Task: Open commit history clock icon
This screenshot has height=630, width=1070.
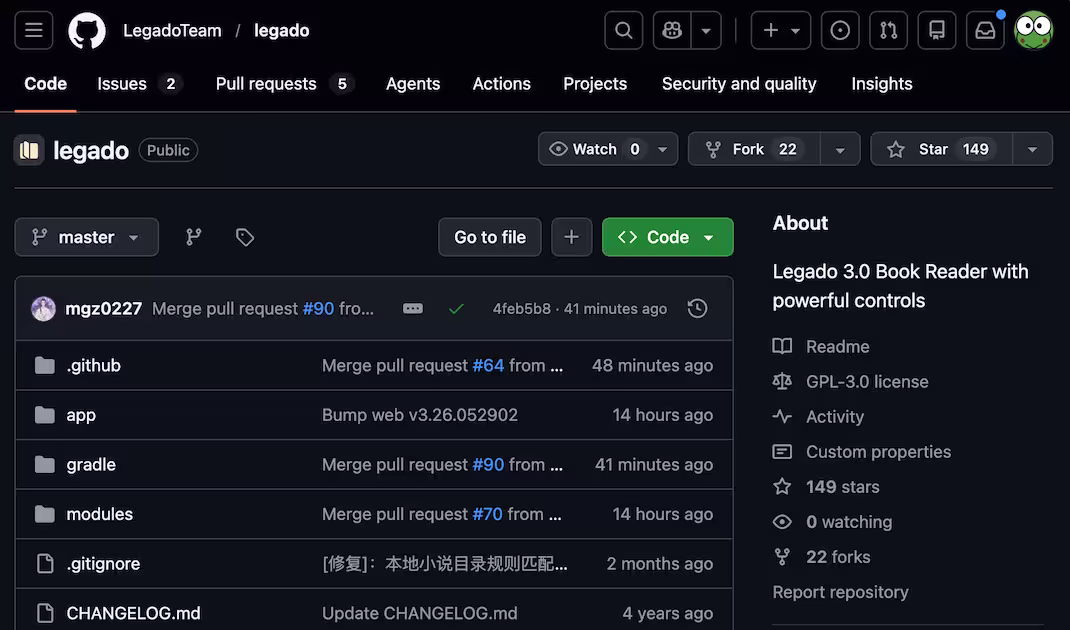Action: (x=697, y=309)
